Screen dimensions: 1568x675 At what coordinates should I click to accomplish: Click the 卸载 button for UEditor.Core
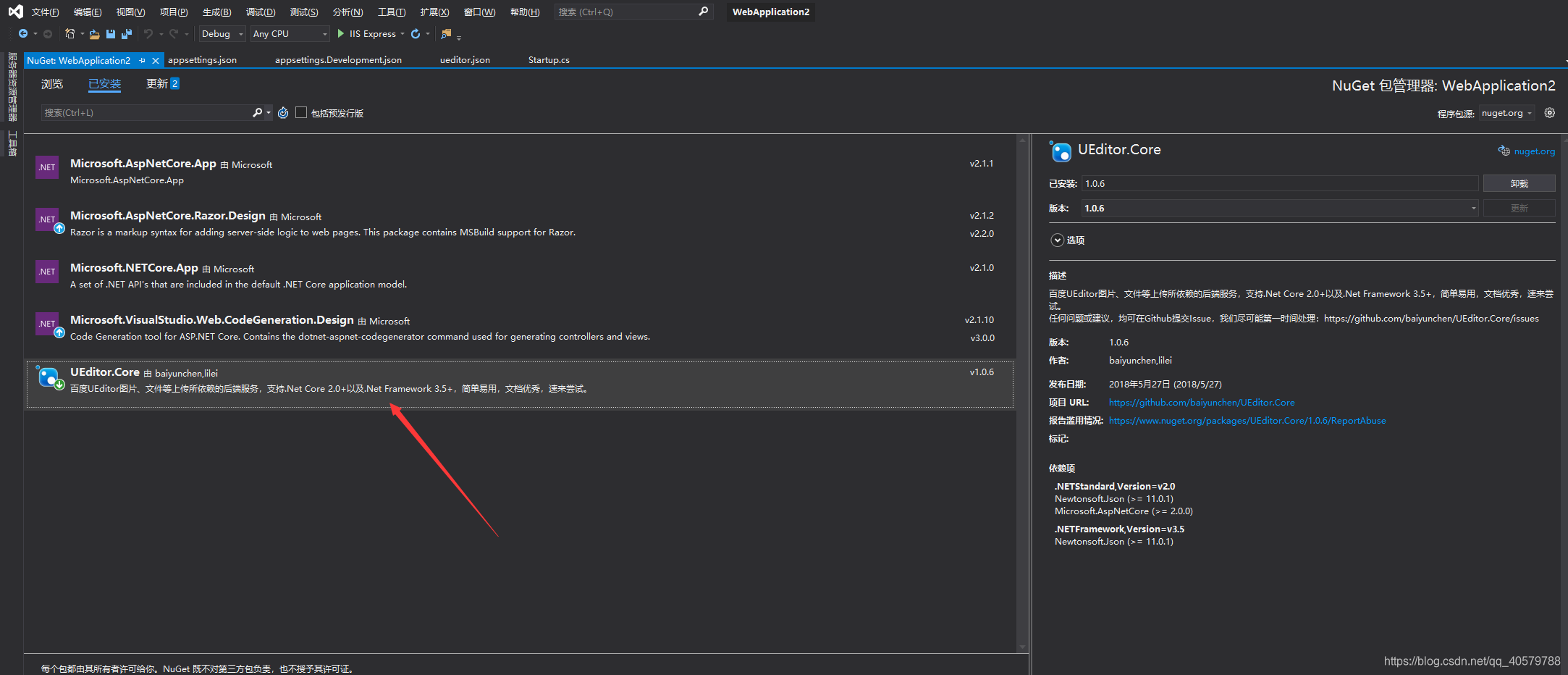coord(1519,183)
